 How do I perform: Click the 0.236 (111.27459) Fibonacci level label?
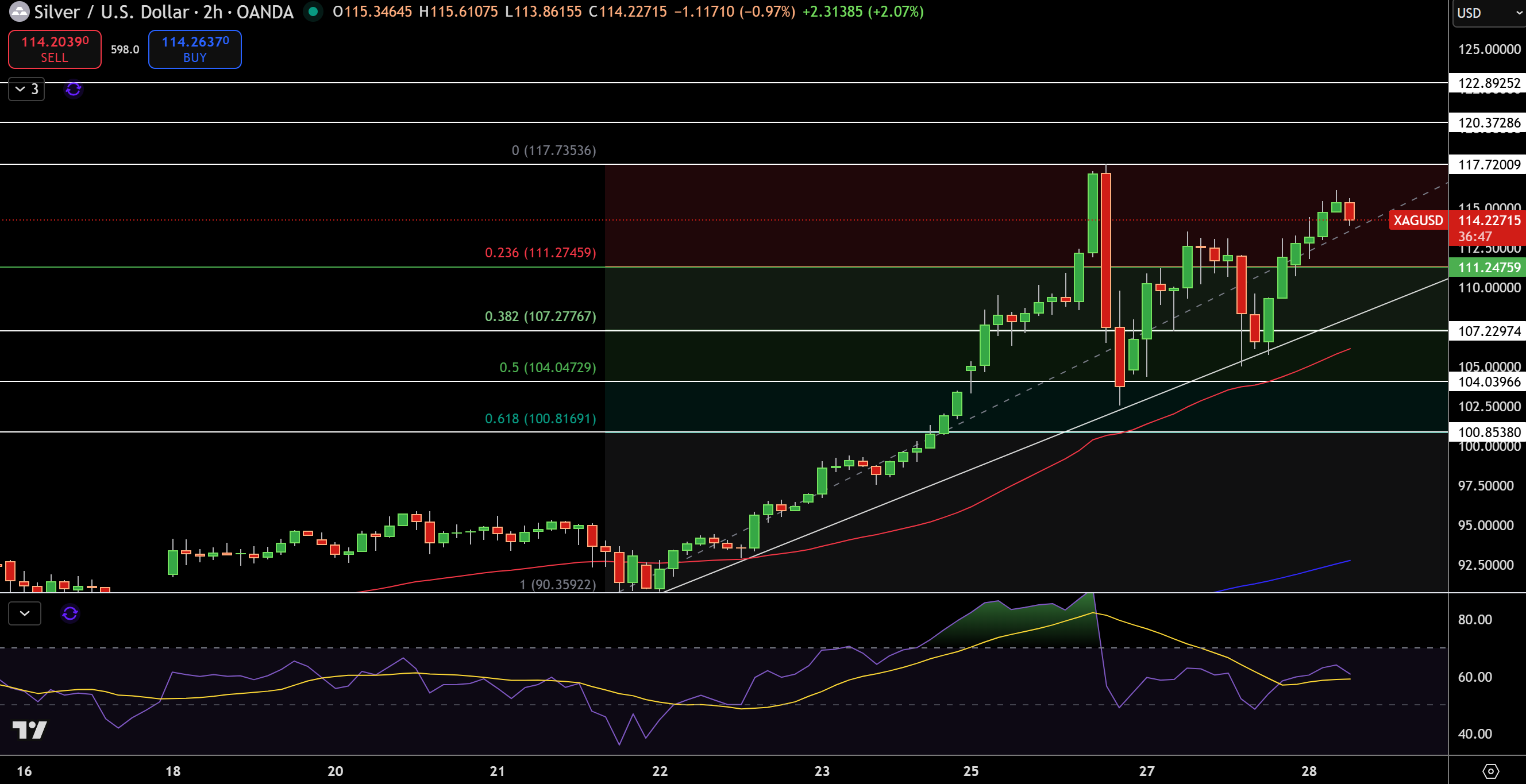pos(540,253)
